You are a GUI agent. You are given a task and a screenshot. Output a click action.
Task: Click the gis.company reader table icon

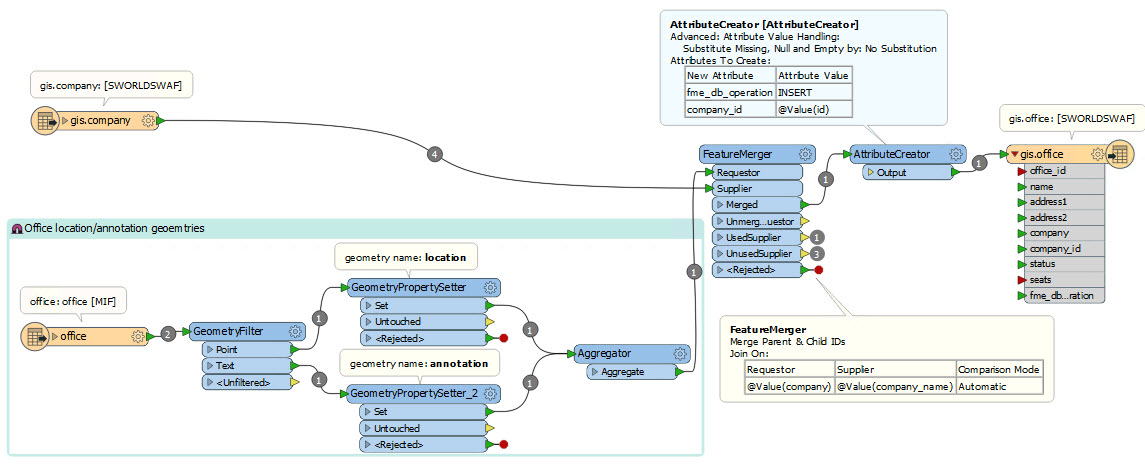click(x=44, y=120)
